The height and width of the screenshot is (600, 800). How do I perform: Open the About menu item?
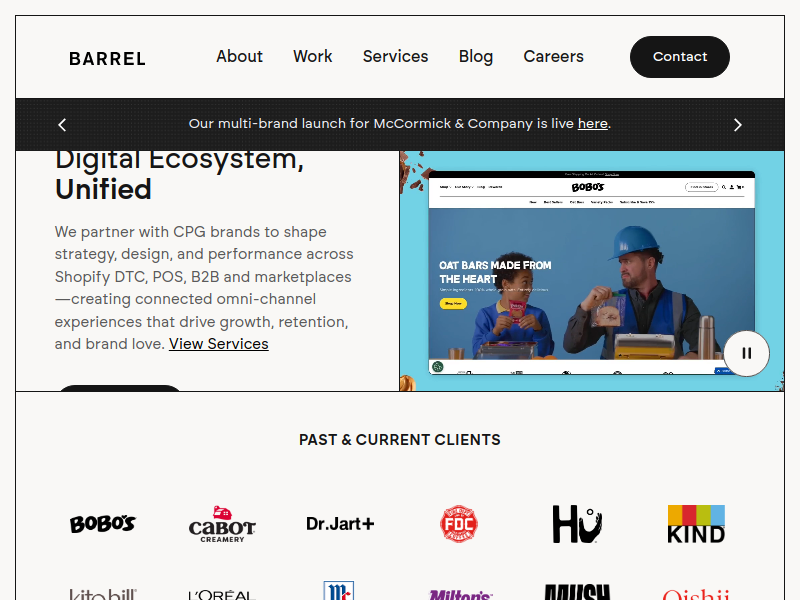click(239, 56)
